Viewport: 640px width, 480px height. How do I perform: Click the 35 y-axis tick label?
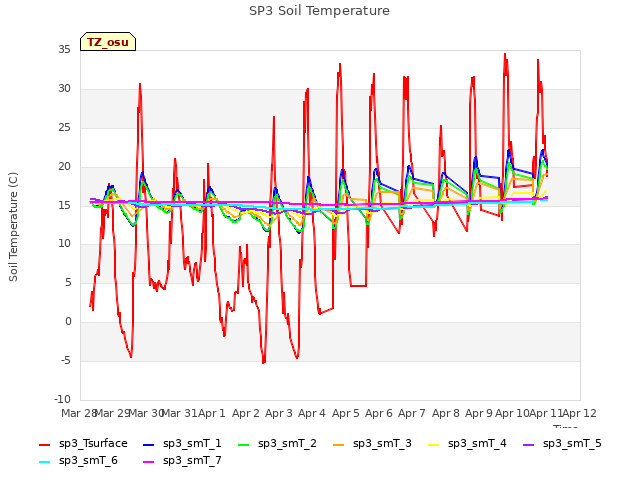(x=64, y=50)
